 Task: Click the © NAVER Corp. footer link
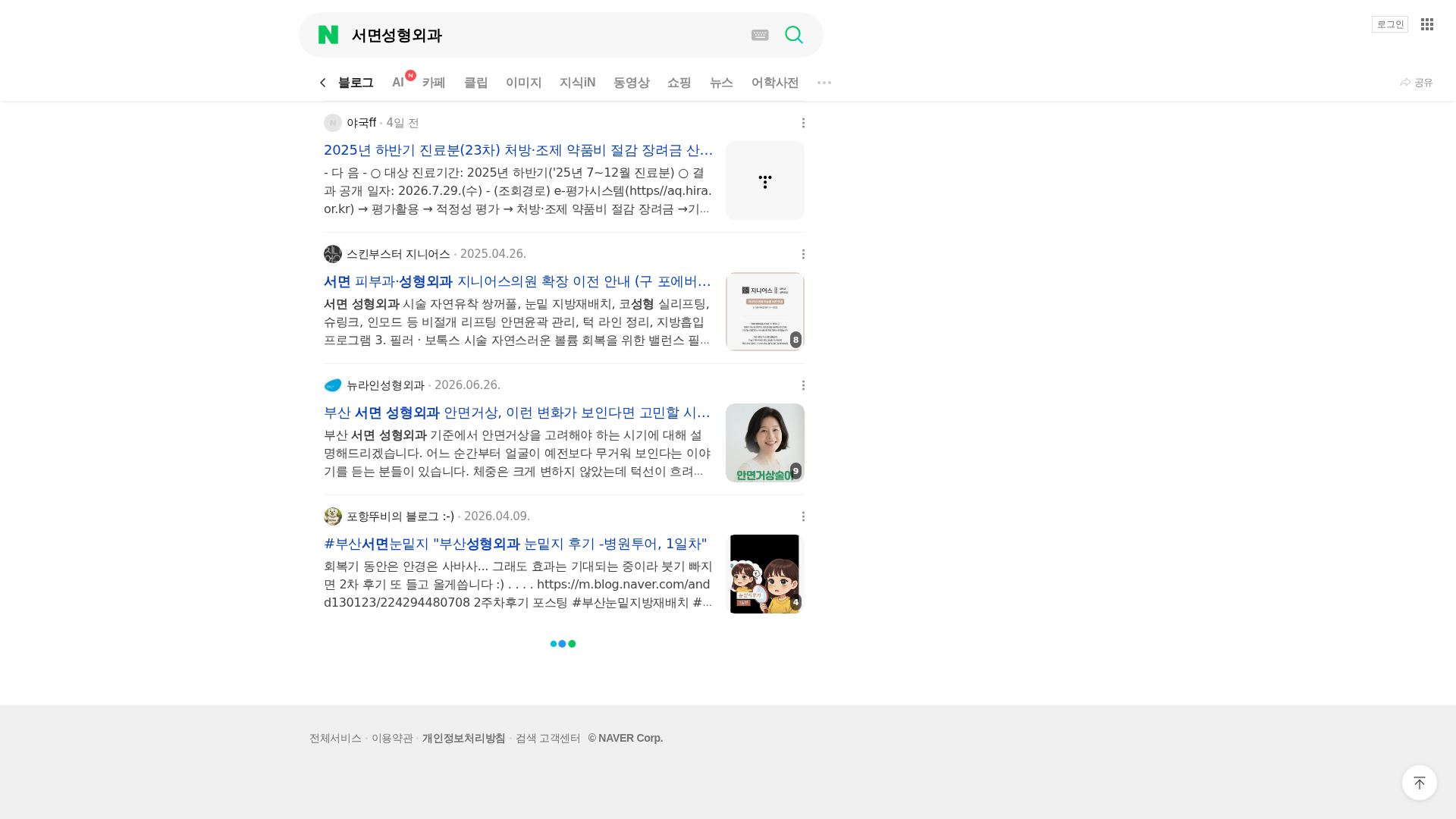[x=626, y=739]
